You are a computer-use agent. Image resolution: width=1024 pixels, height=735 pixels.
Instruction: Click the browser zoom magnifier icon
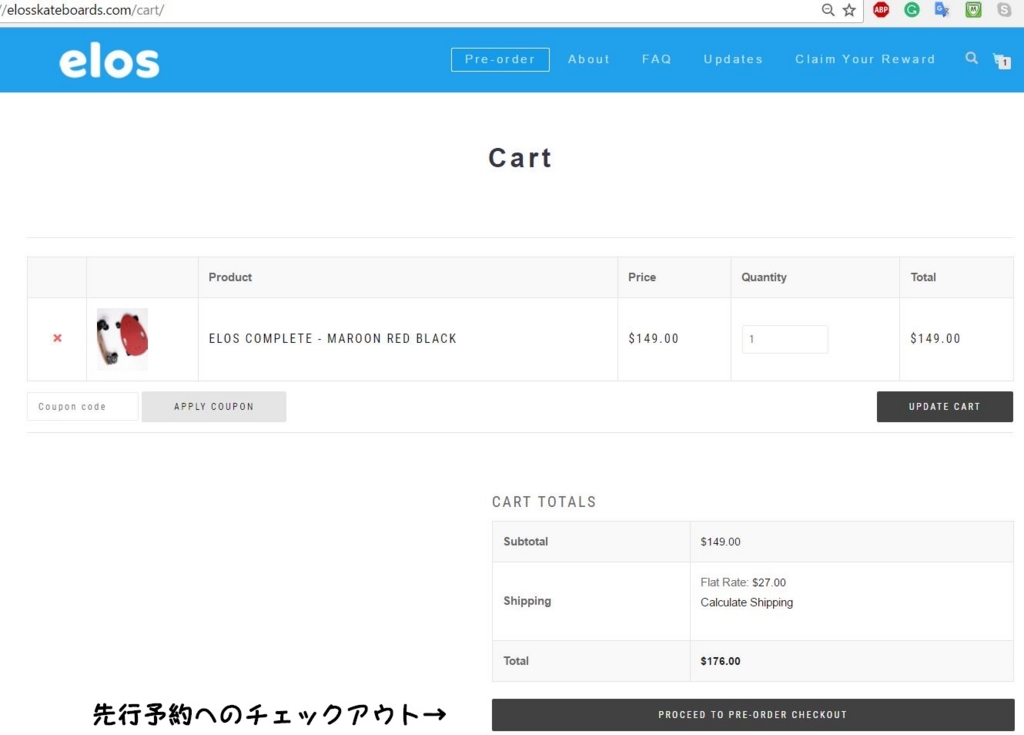pos(827,10)
